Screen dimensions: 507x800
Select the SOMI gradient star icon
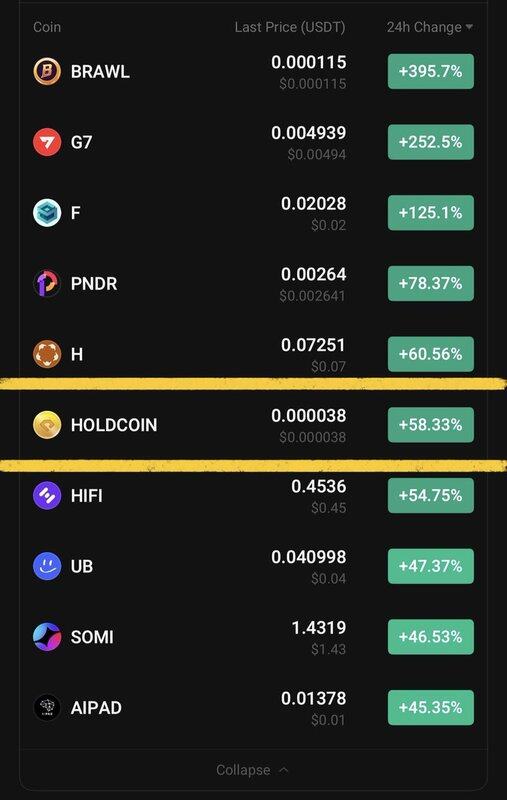tap(47, 637)
